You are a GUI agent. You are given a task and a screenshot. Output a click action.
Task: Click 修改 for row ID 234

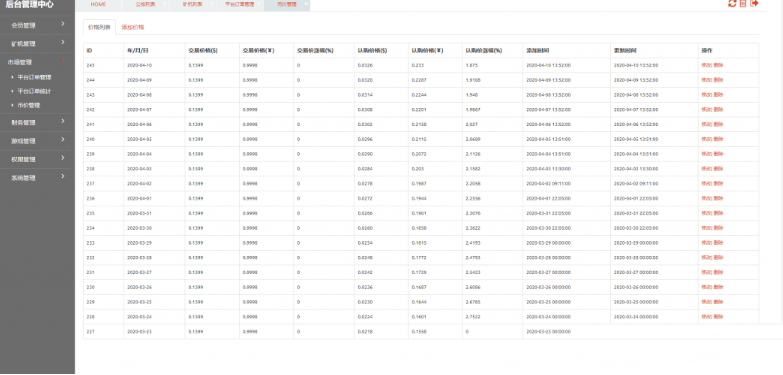pyautogui.click(x=706, y=228)
